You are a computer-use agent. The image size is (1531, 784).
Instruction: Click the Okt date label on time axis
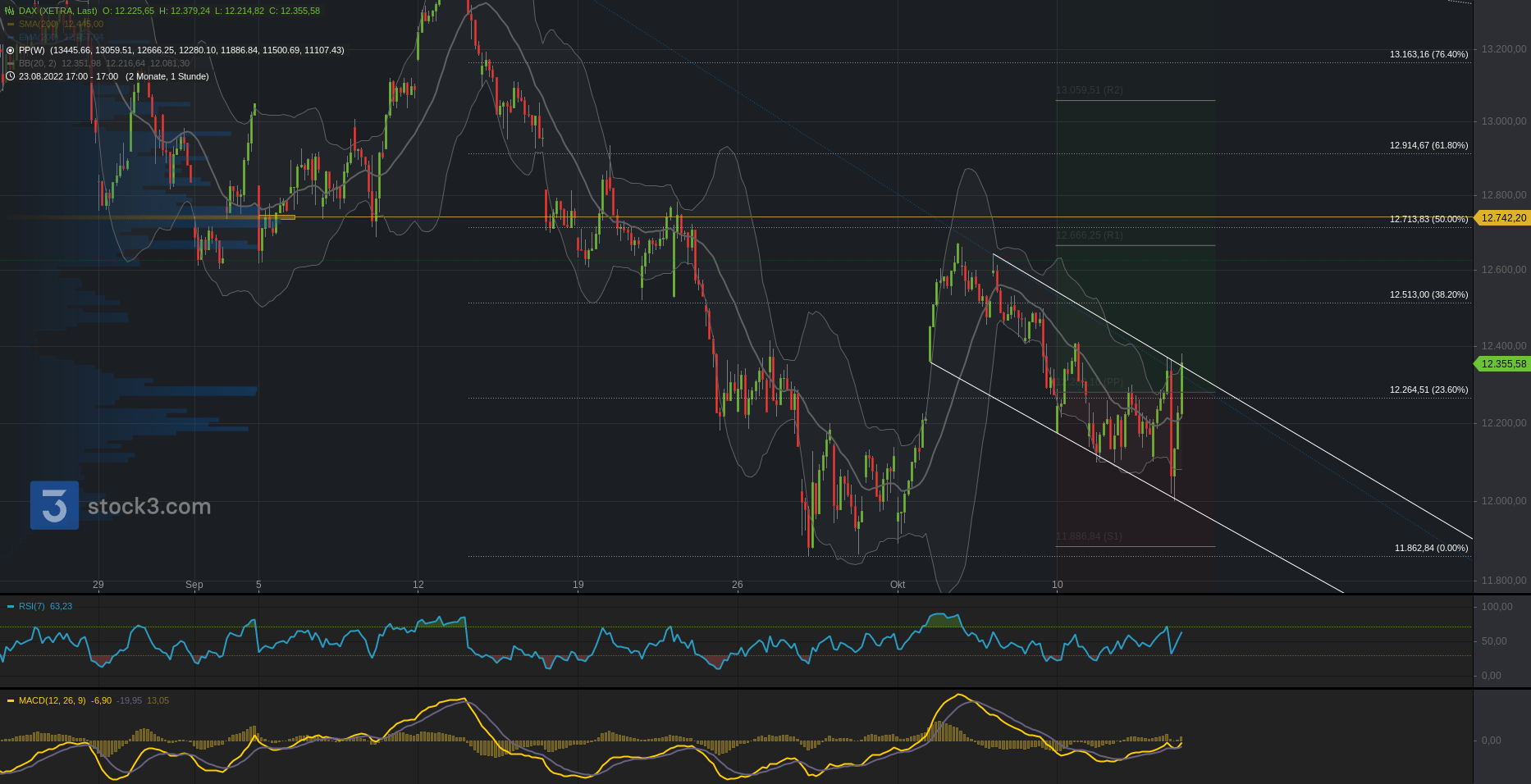(x=898, y=585)
